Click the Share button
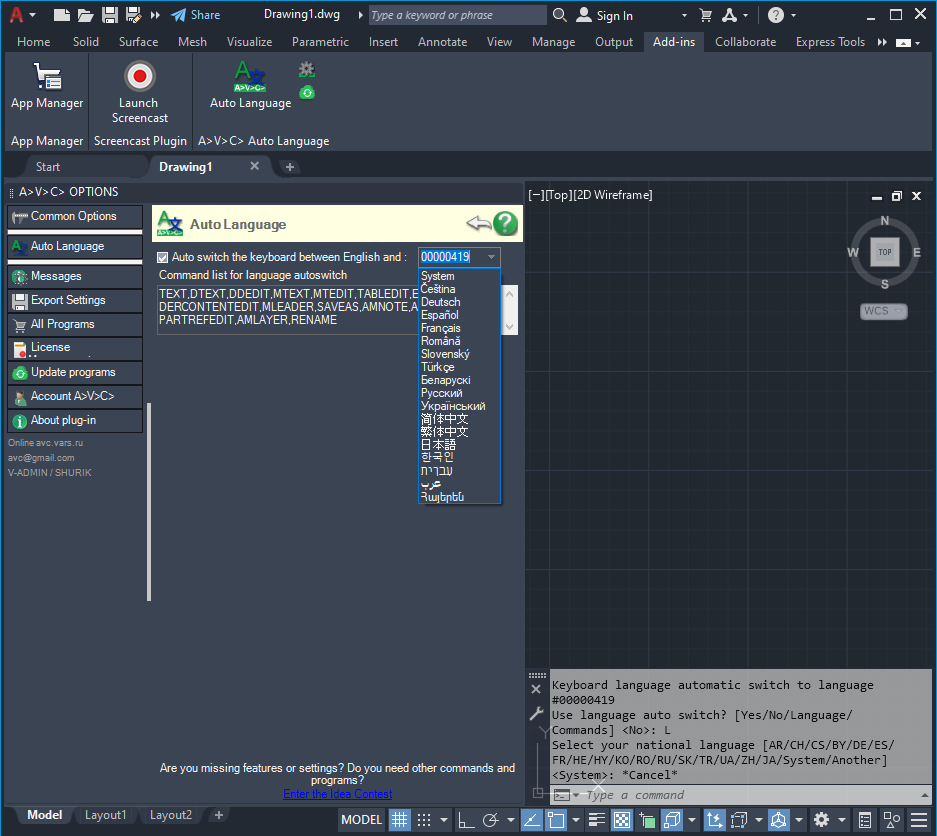The width and height of the screenshot is (937, 836). point(195,15)
